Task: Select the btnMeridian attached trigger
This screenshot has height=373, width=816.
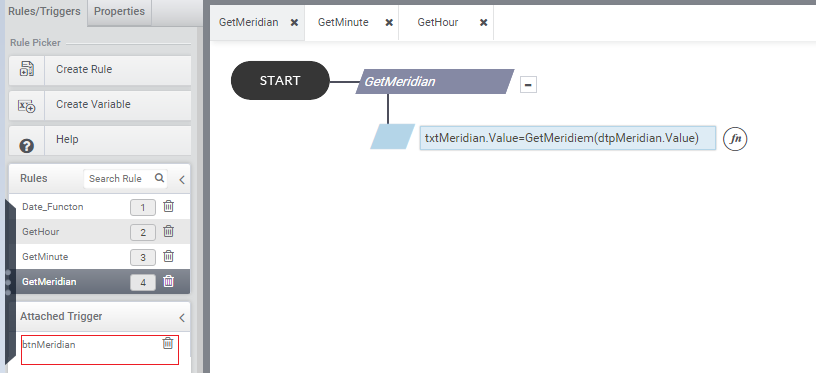Action: click(48, 344)
